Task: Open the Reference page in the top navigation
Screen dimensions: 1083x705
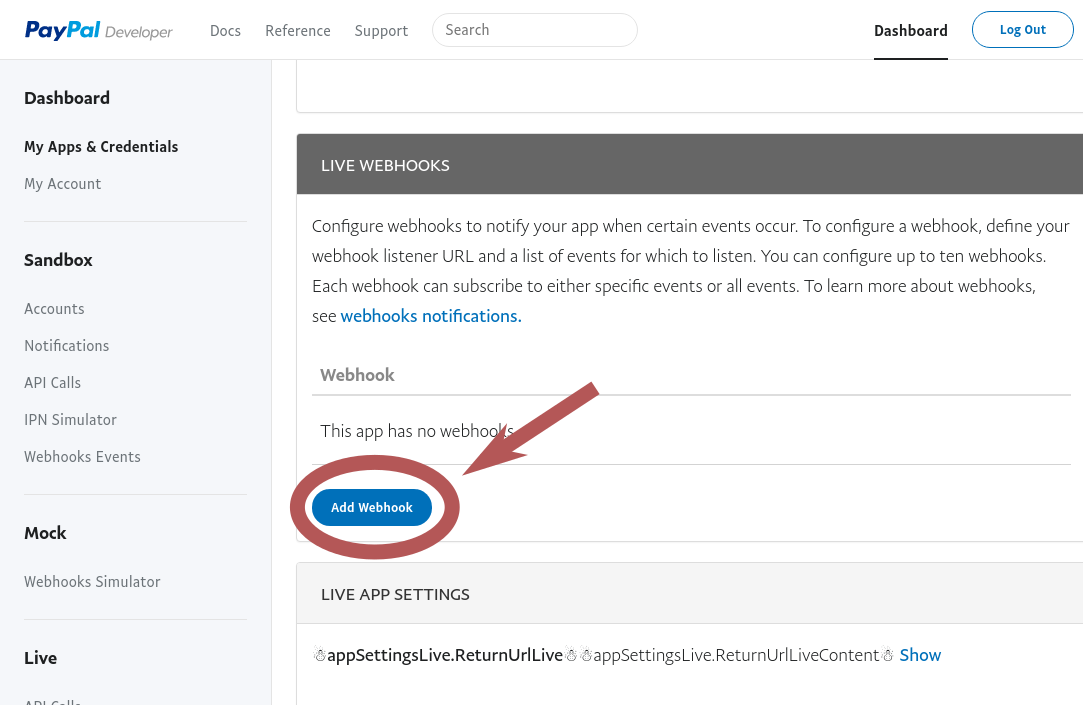Action: pos(297,31)
